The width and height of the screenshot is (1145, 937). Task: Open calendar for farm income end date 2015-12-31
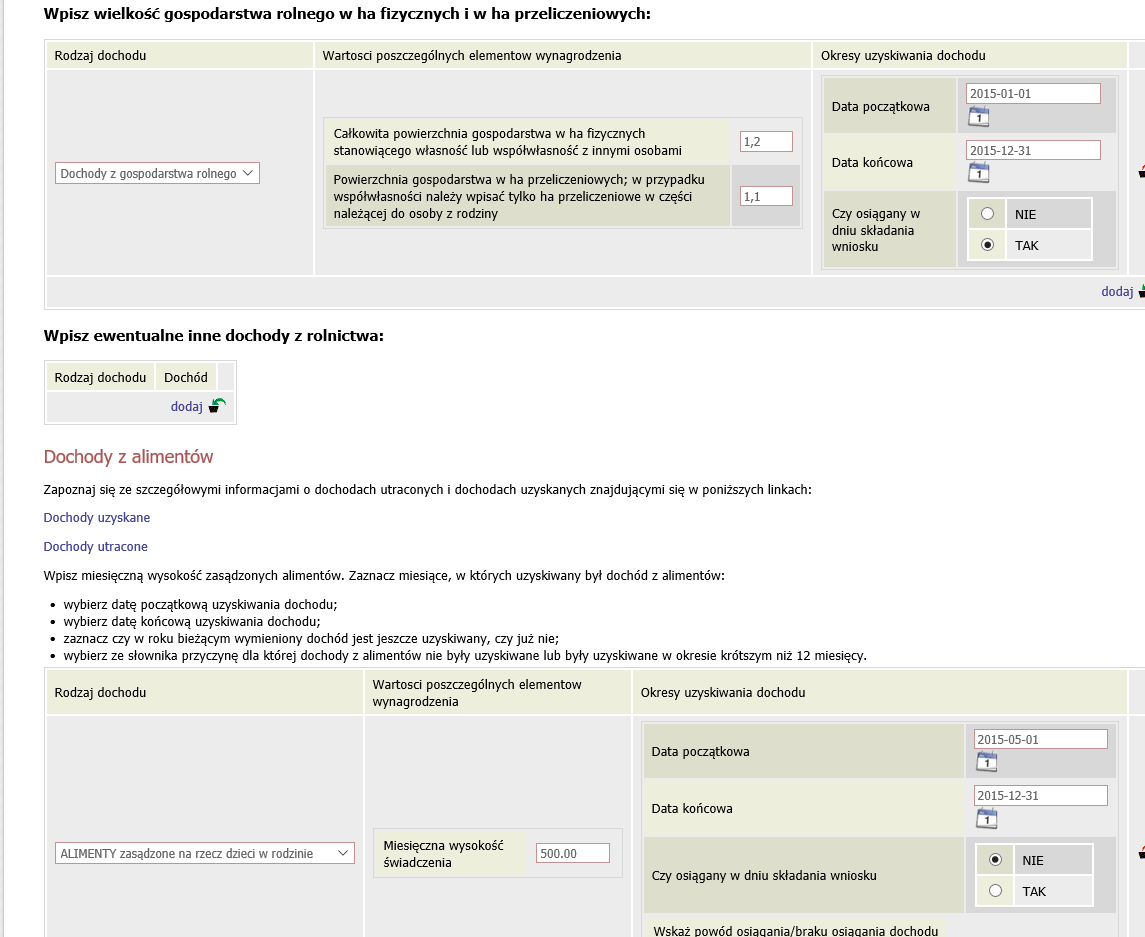(x=979, y=172)
